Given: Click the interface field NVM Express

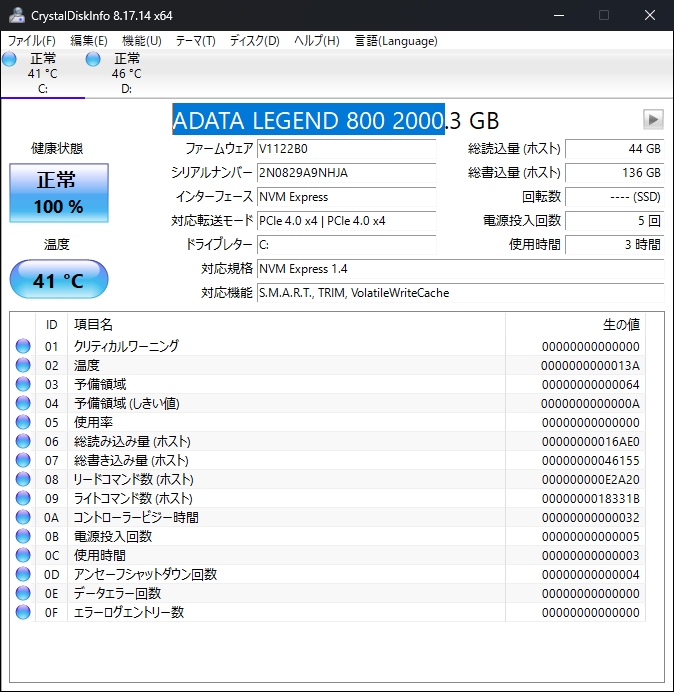Looking at the screenshot, I should (x=346, y=197).
